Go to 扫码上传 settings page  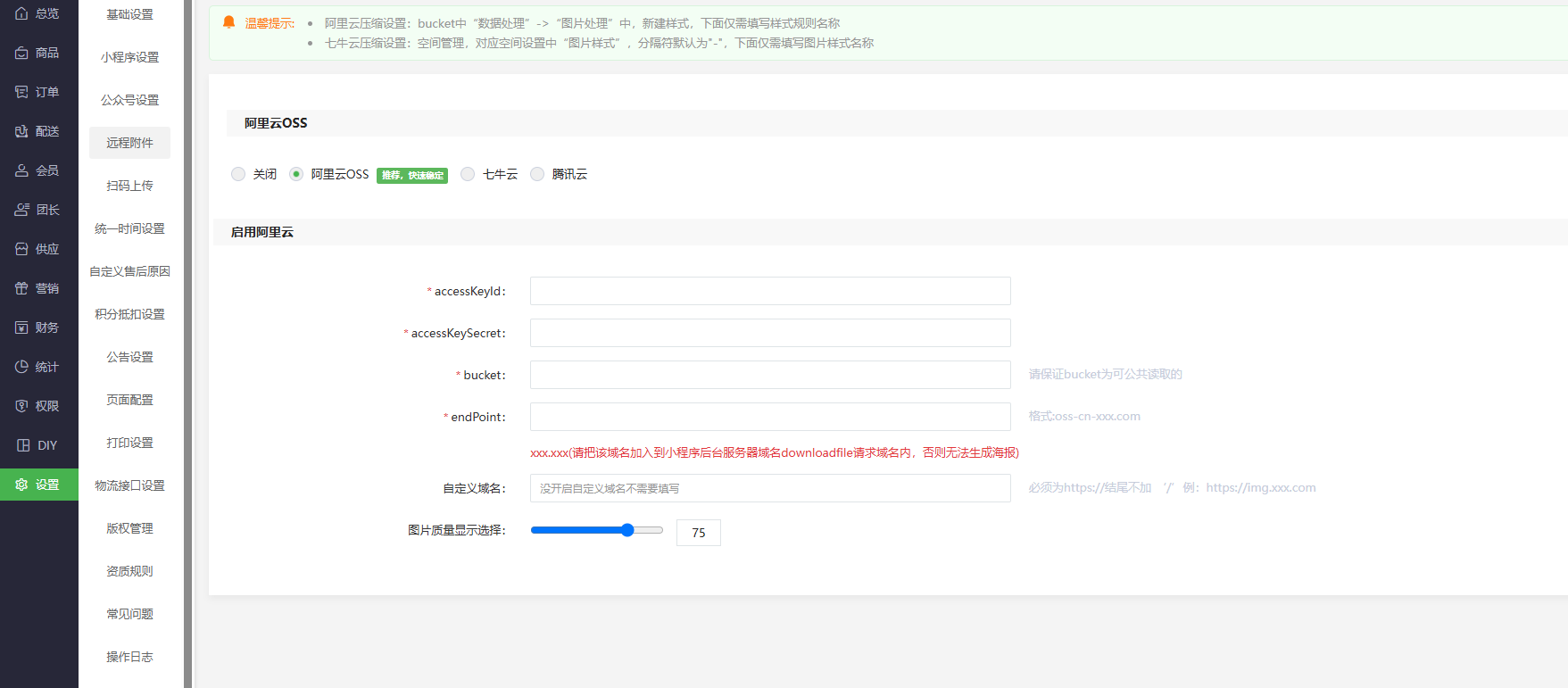[129, 186]
